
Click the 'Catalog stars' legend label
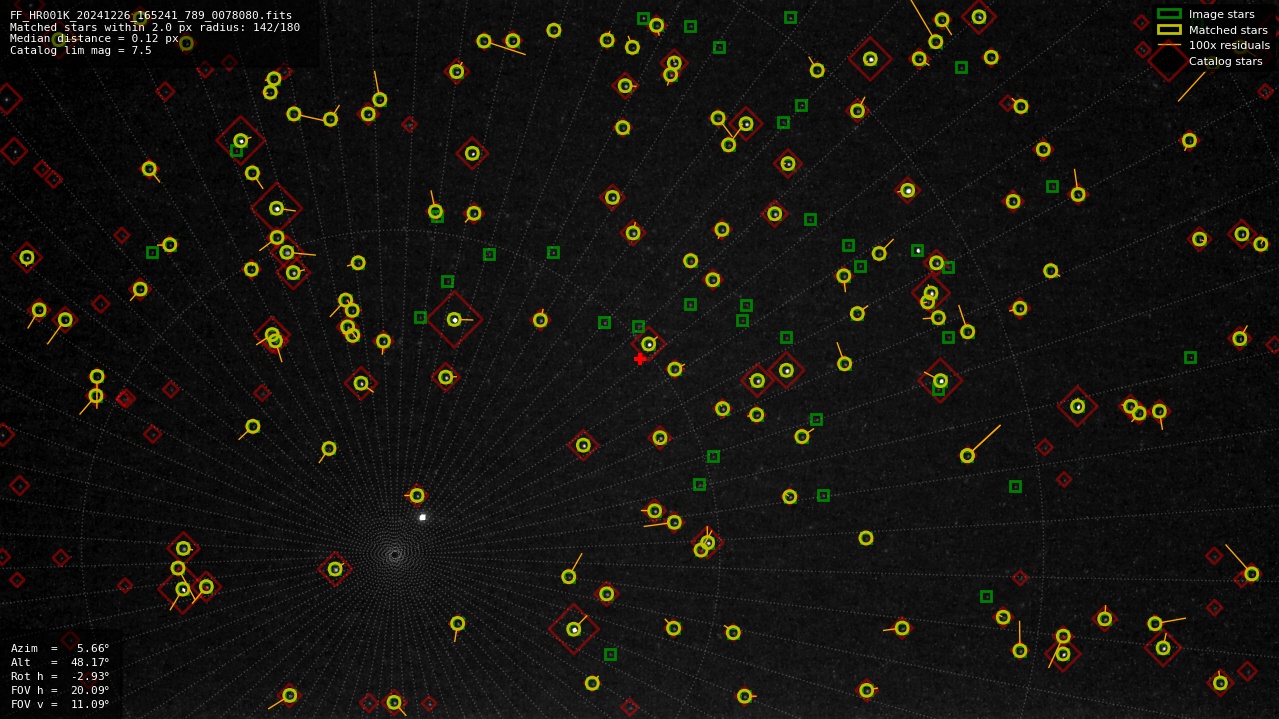click(1226, 61)
